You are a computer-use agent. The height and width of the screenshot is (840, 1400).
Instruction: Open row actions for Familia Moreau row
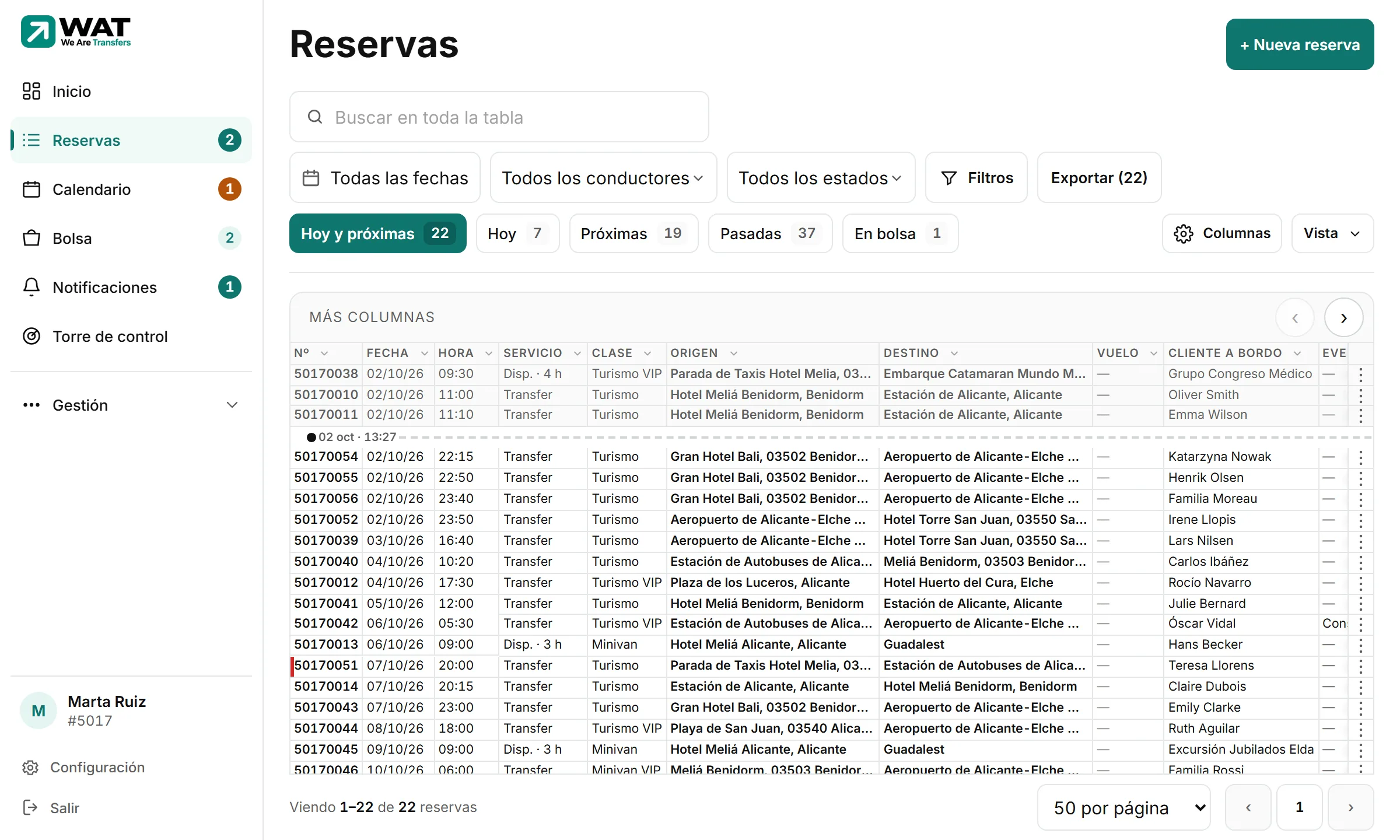(x=1361, y=499)
